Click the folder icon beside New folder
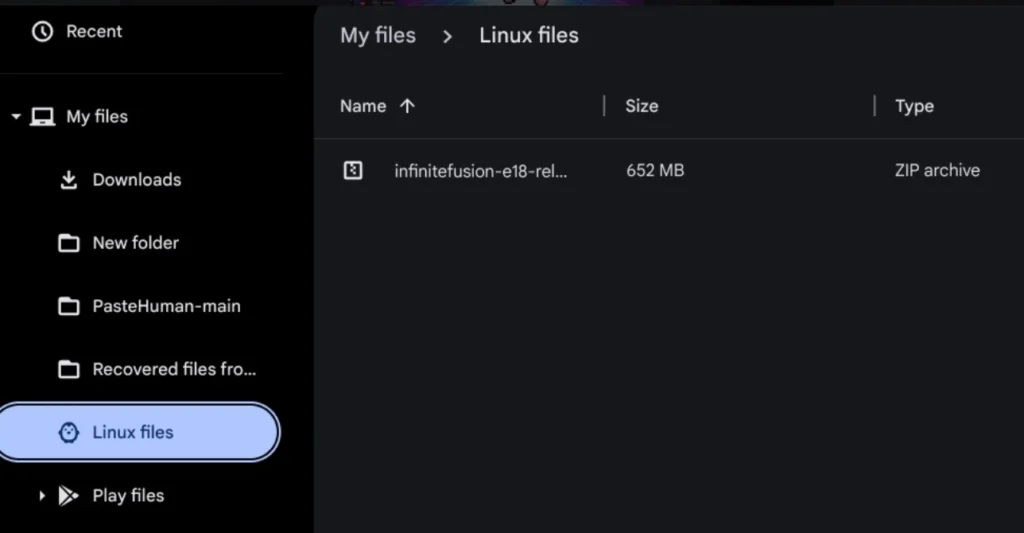Viewport: 1024px width, 533px height. coord(69,243)
